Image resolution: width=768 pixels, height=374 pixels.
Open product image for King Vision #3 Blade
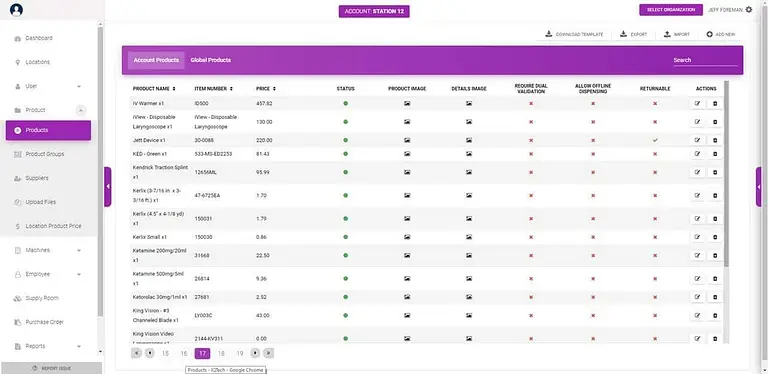click(x=407, y=315)
